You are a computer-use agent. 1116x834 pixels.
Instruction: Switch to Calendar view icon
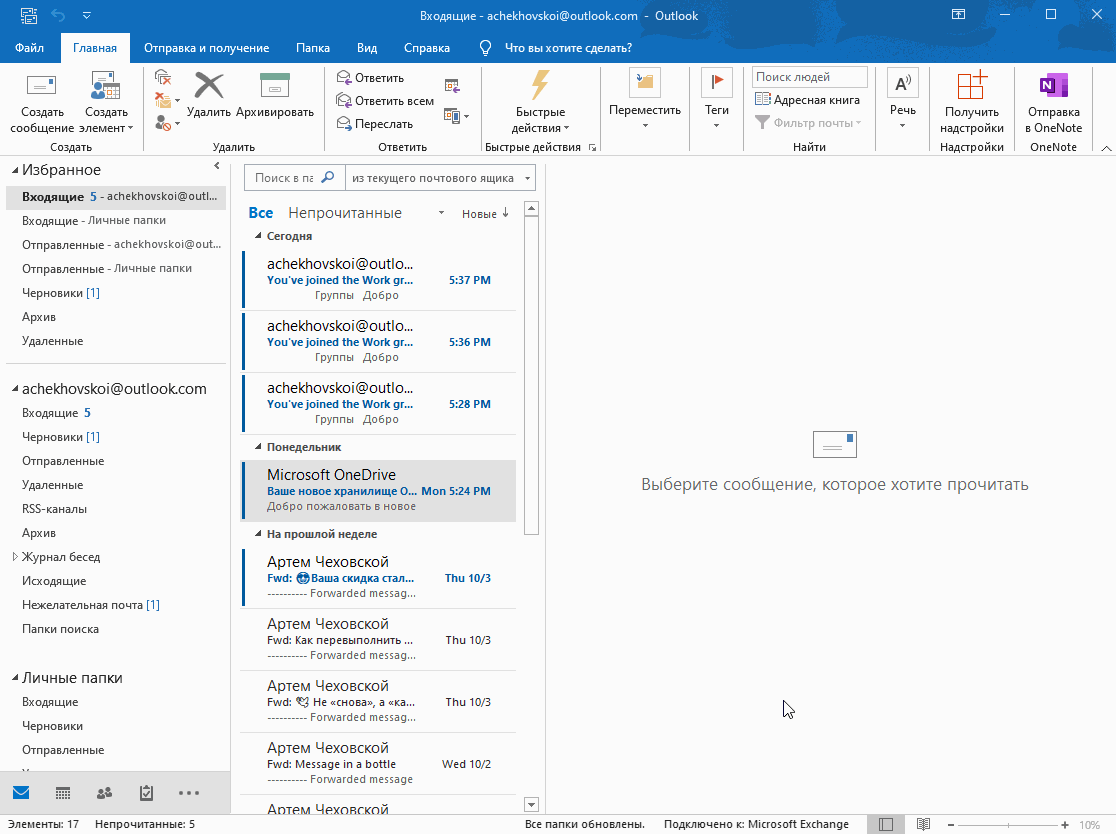63,793
